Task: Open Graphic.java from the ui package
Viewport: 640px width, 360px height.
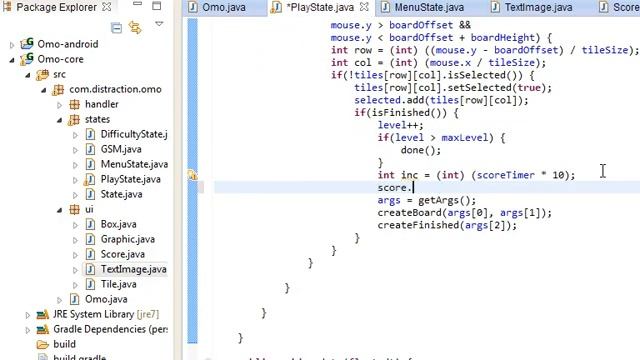Action: click(127, 240)
